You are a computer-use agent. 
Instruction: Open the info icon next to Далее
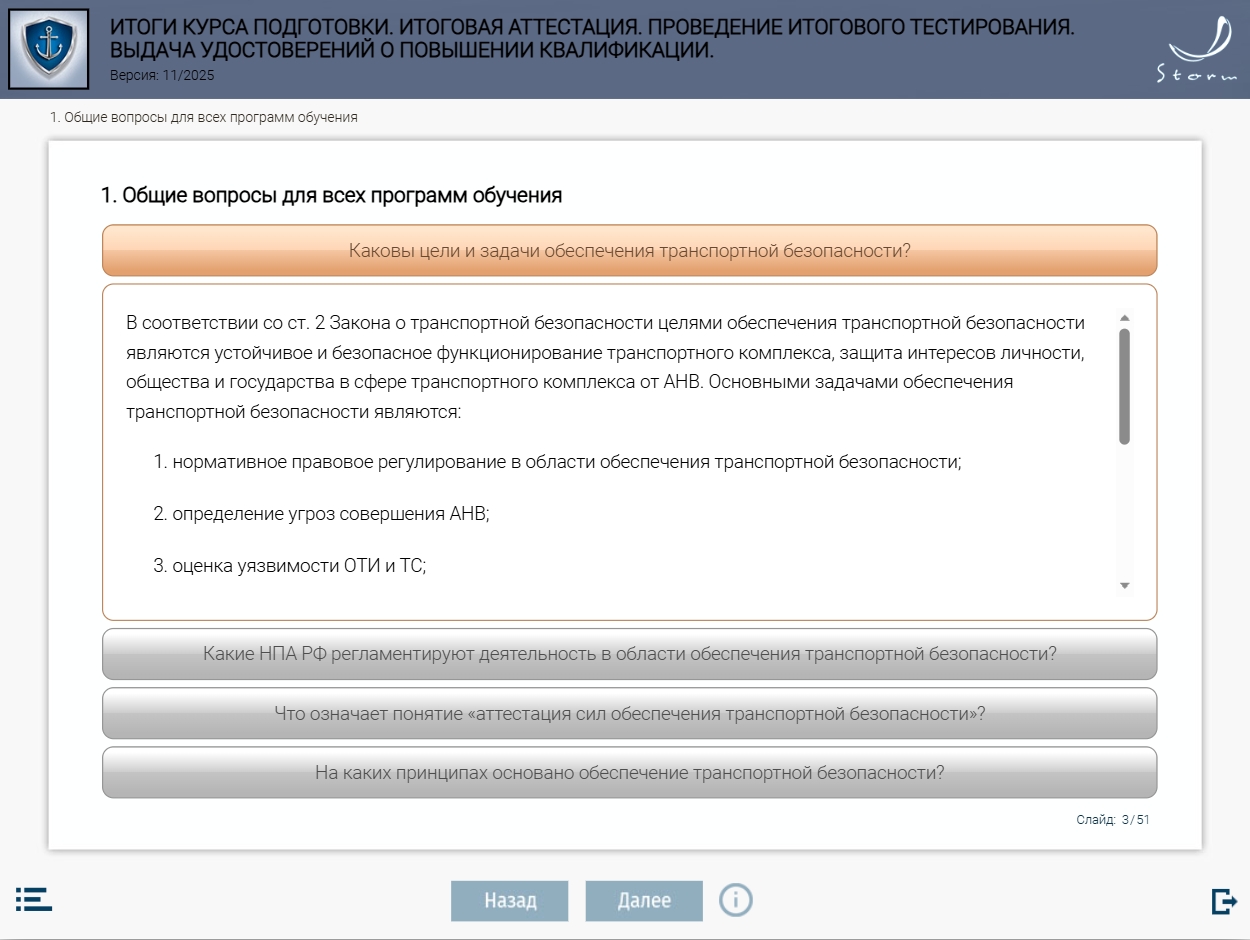pyautogui.click(x=736, y=900)
